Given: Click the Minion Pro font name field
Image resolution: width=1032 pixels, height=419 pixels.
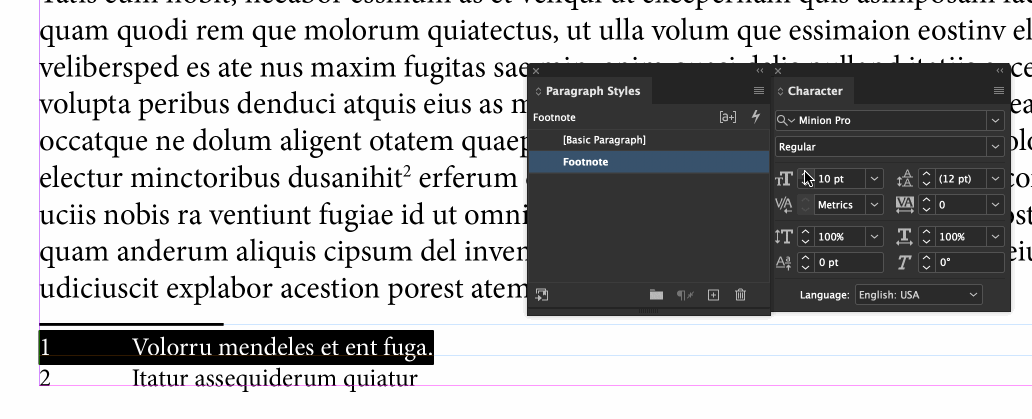Looking at the screenshot, I should click(x=892, y=120).
